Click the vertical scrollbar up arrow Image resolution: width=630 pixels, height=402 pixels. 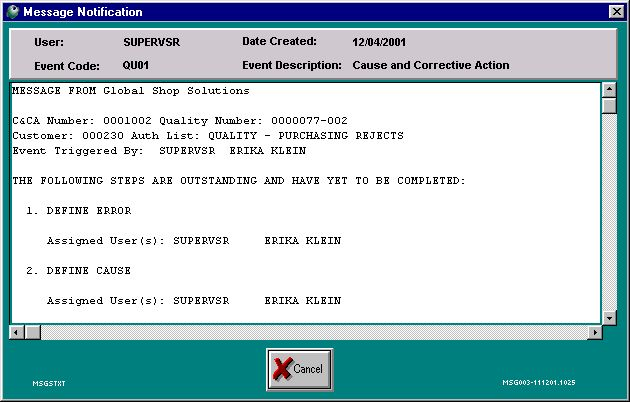609,90
